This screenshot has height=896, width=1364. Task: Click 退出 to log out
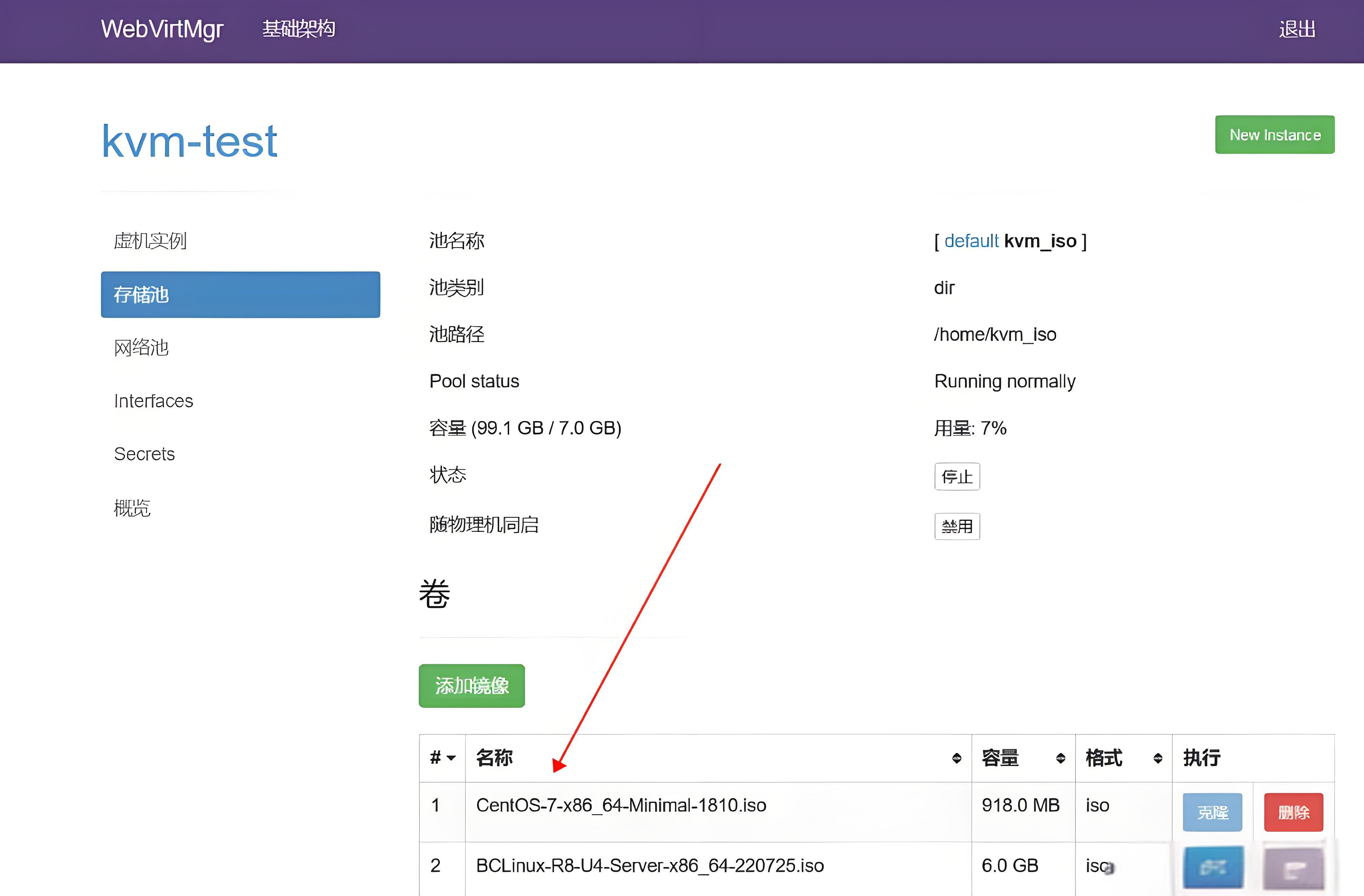pyautogui.click(x=1297, y=29)
